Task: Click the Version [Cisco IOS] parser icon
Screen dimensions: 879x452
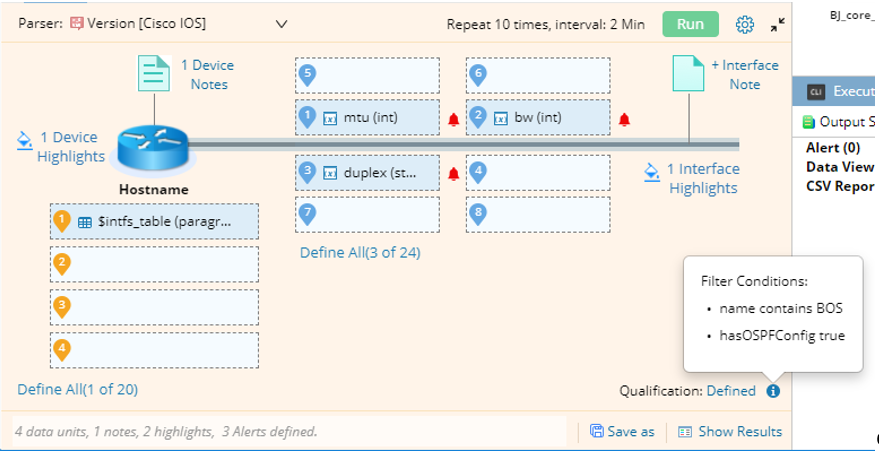Action: pyautogui.click(x=76, y=24)
